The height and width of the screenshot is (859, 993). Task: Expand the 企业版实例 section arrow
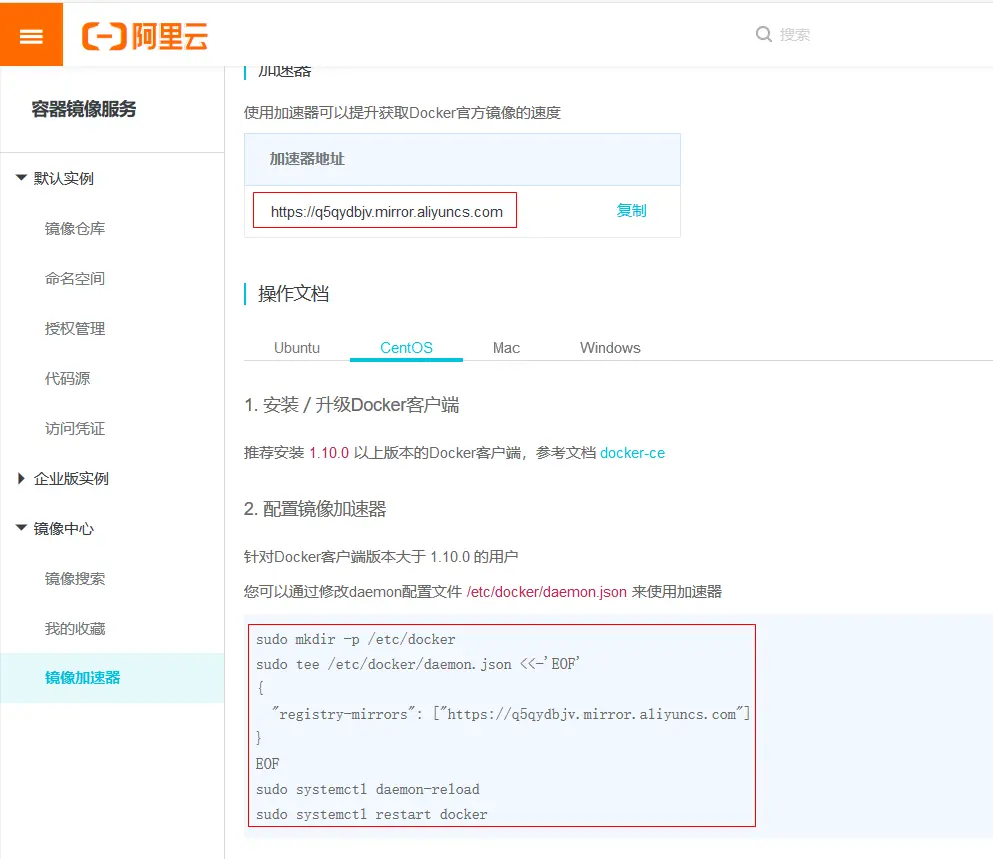coord(21,478)
